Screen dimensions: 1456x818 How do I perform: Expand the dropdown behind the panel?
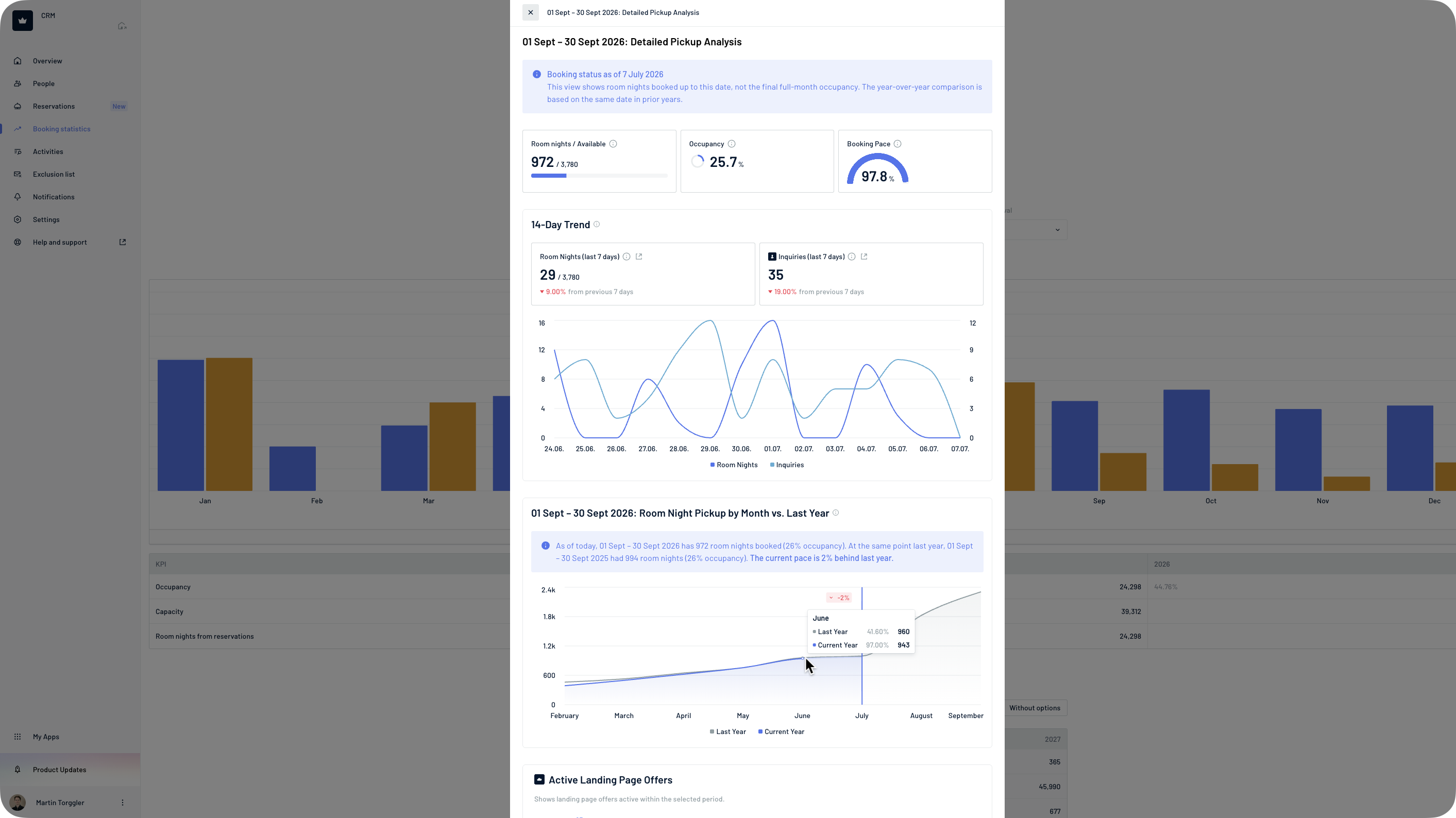[x=1036, y=230]
